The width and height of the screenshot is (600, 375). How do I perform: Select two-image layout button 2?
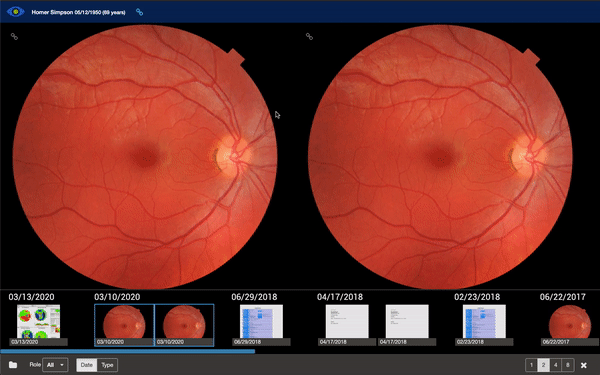pos(543,365)
